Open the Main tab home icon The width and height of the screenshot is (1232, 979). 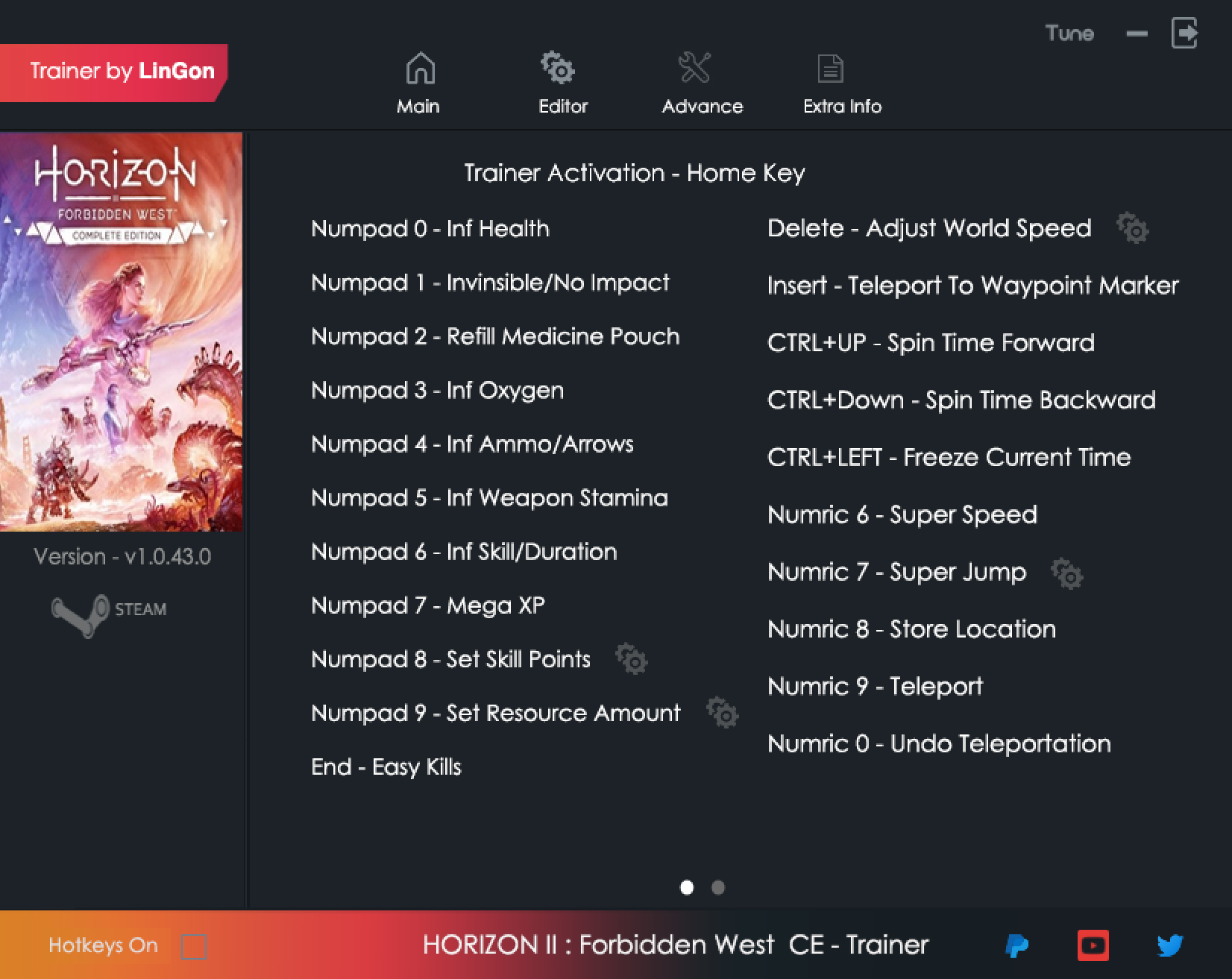tap(420, 68)
